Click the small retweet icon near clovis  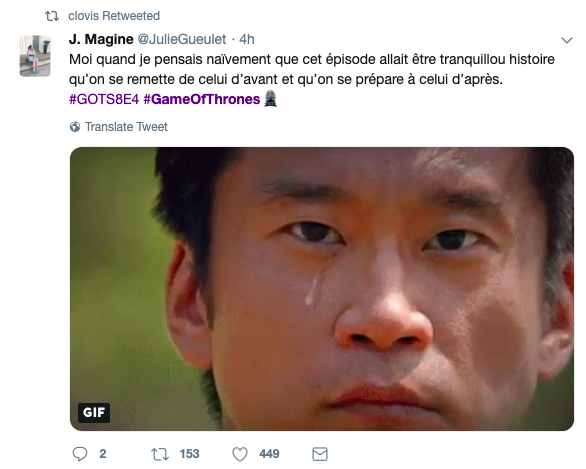click(52, 16)
